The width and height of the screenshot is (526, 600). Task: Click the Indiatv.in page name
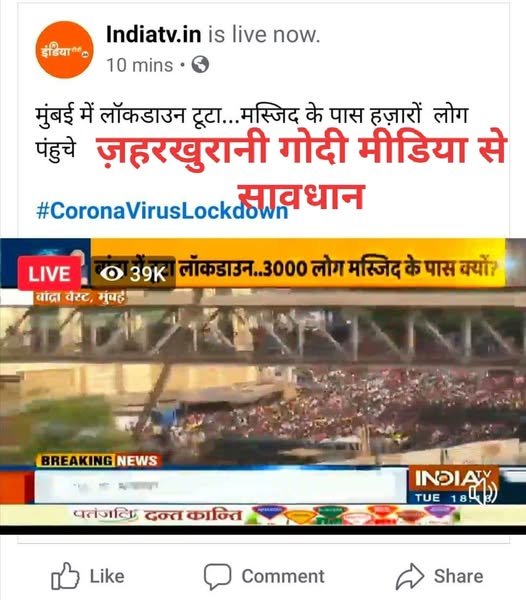(154, 34)
